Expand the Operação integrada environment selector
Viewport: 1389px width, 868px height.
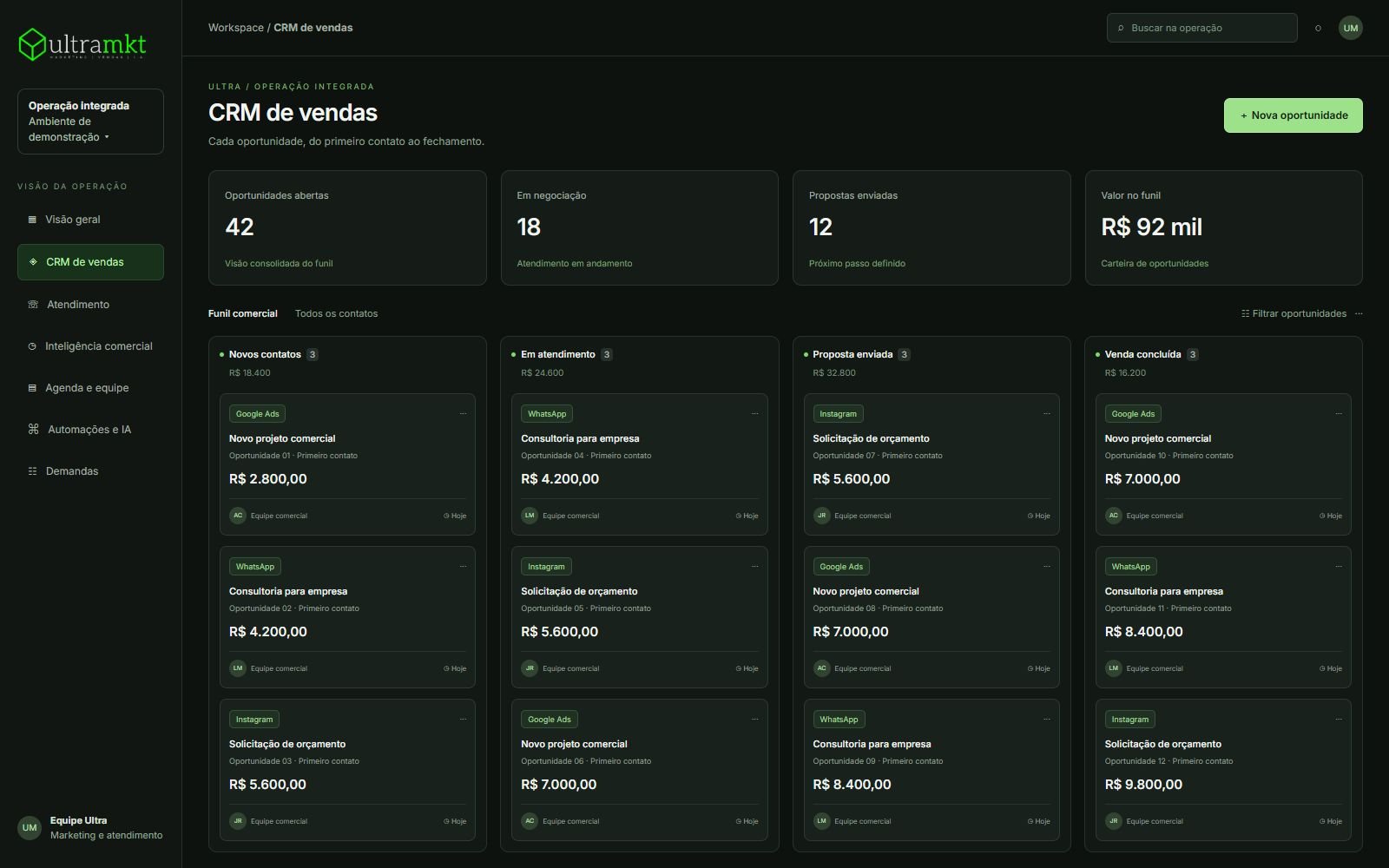click(90, 122)
